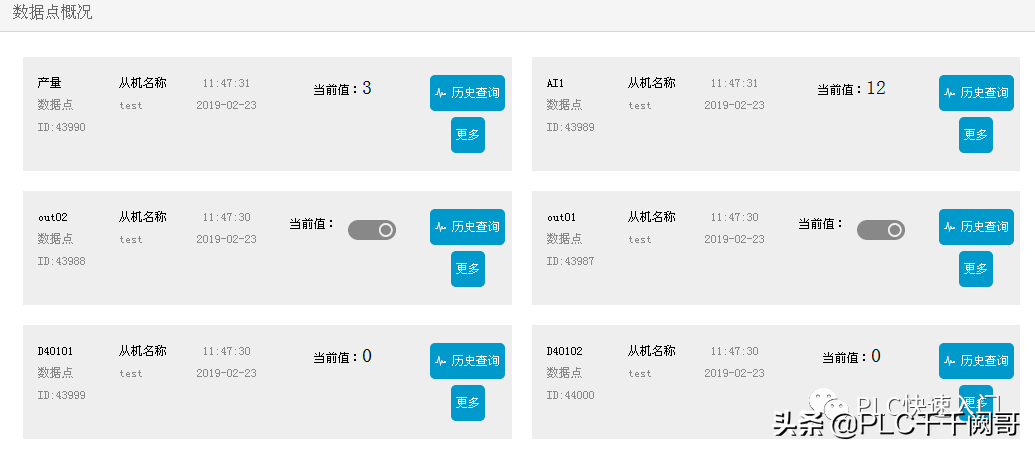Open 更多 menu for out02
This screenshot has height=452, width=1035.
pyautogui.click(x=468, y=269)
